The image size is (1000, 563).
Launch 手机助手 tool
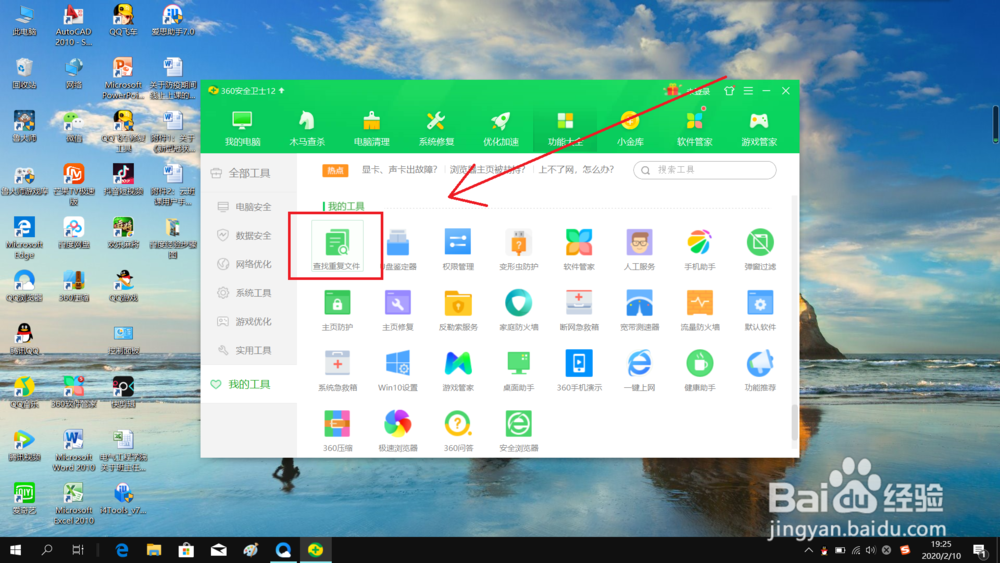pyautogui.click(x=700, y=249)
